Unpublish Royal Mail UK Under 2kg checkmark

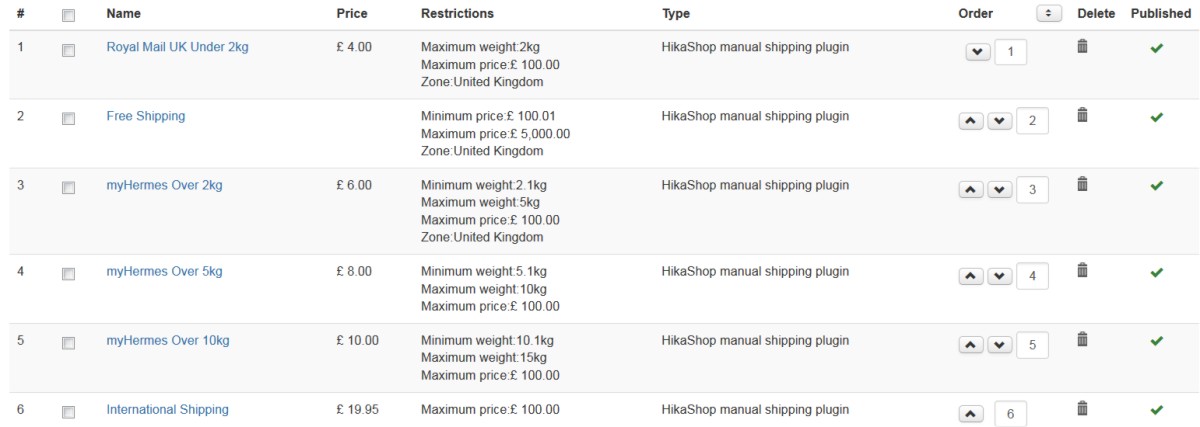[x=1157, y=48]
